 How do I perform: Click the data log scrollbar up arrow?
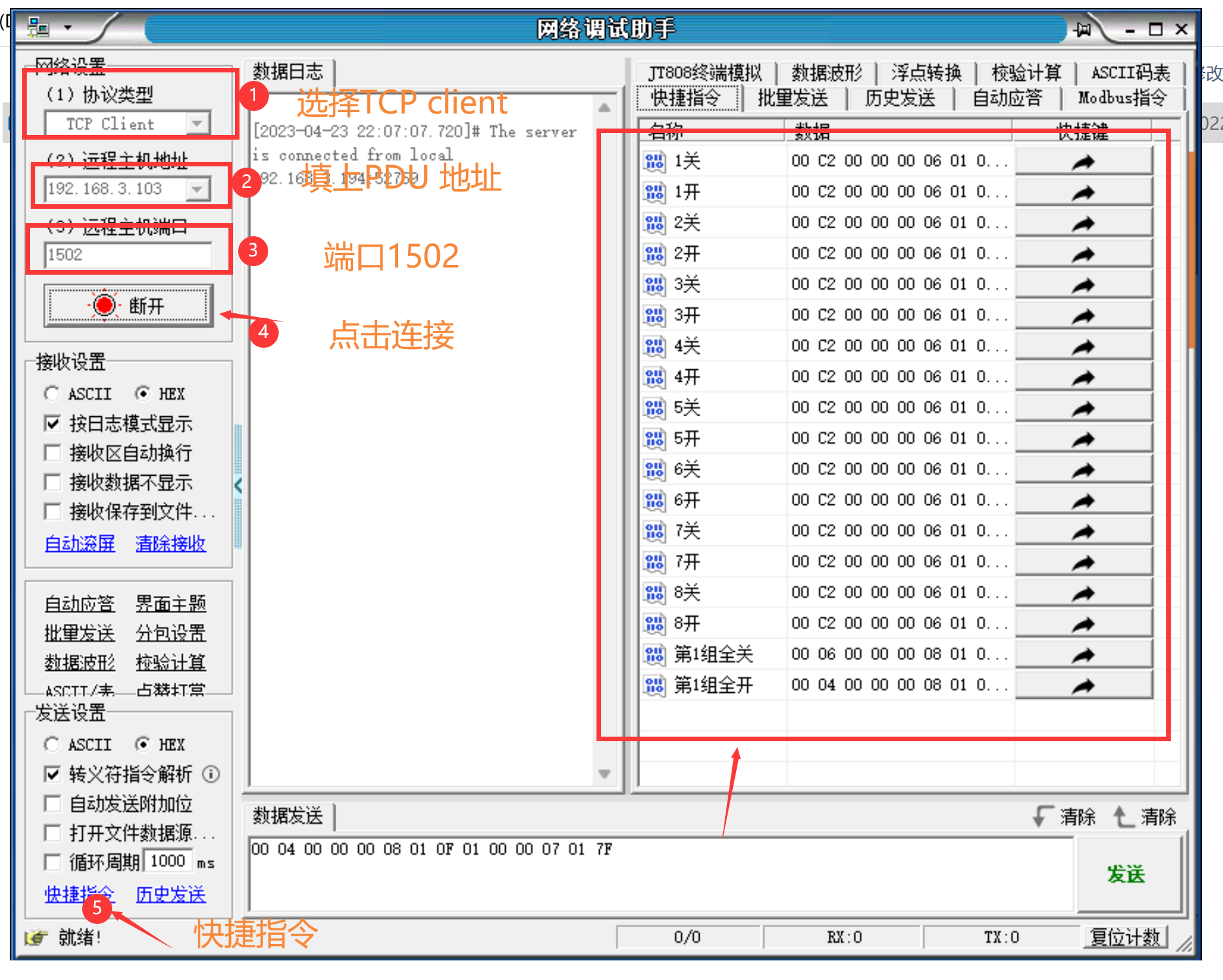tap(604, 108)
